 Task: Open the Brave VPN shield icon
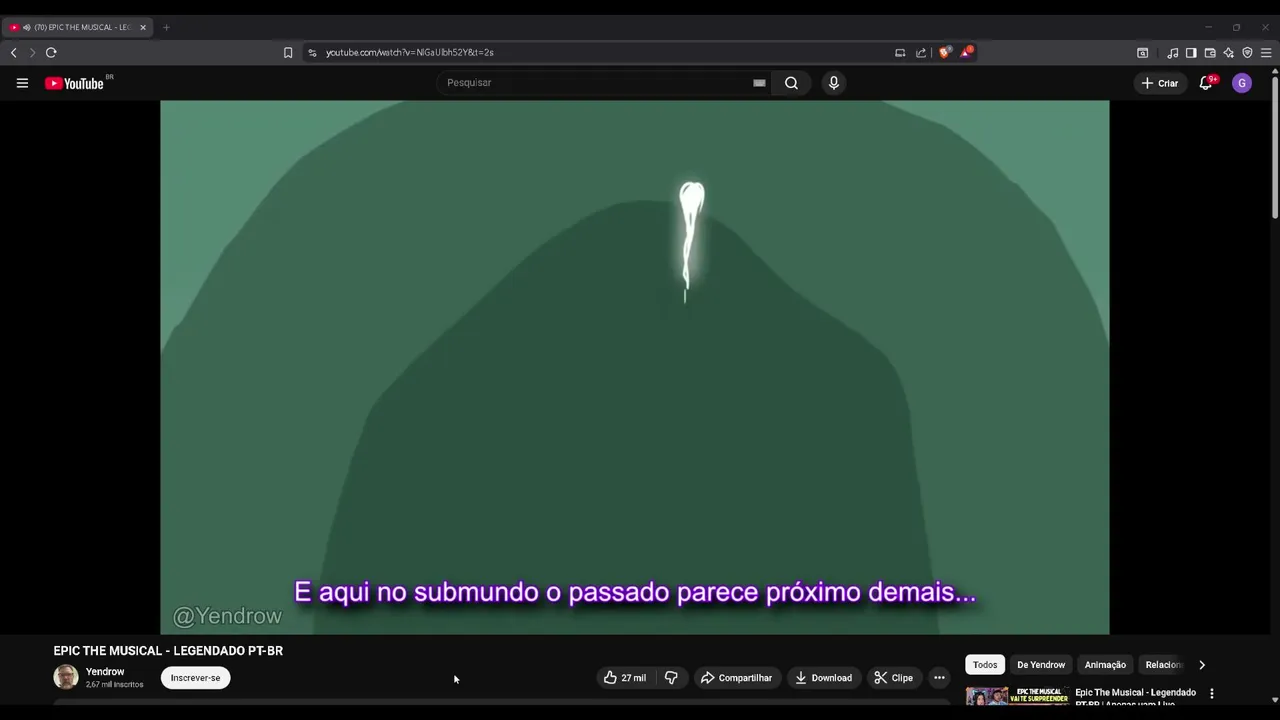click(1247, 52)
